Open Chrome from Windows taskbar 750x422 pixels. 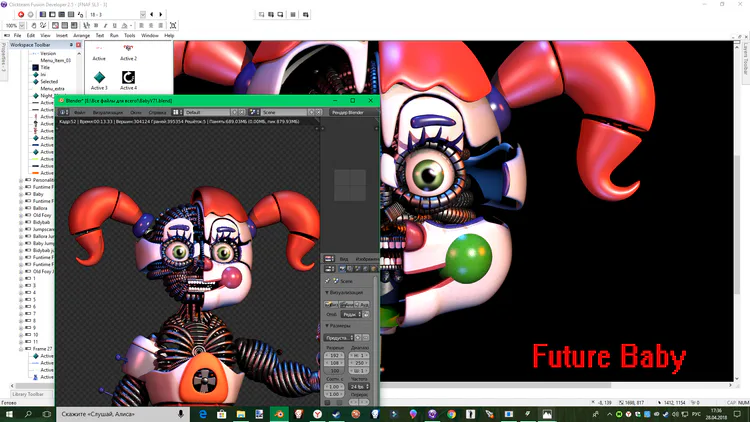452,414
